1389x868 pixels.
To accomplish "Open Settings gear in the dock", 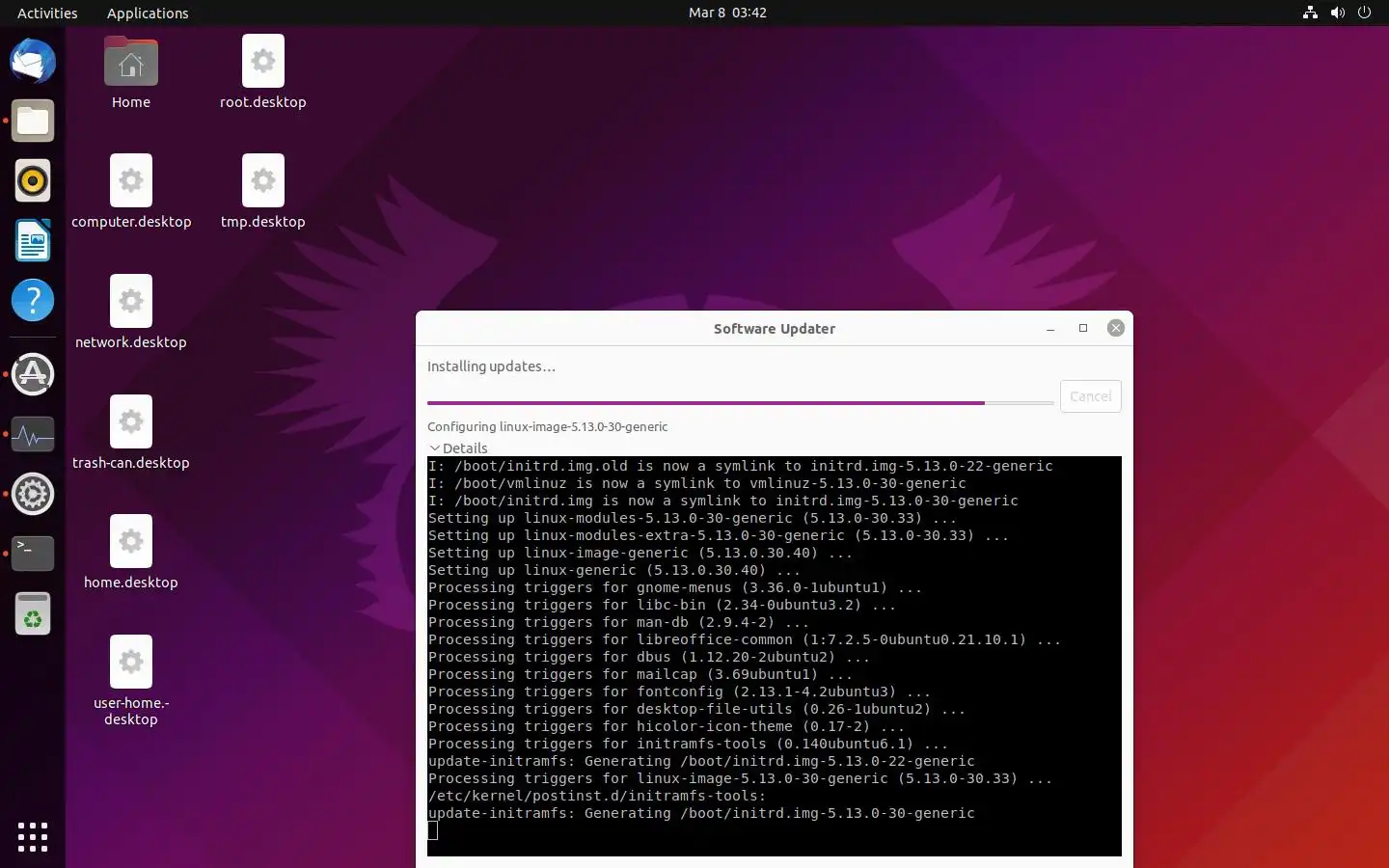I will 33,495.
